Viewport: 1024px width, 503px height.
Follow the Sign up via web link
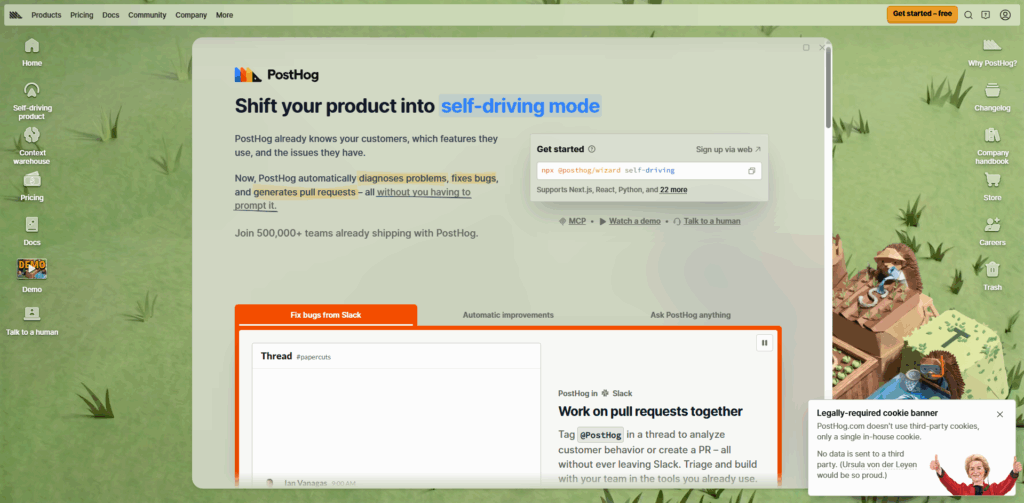click(728, 149)
